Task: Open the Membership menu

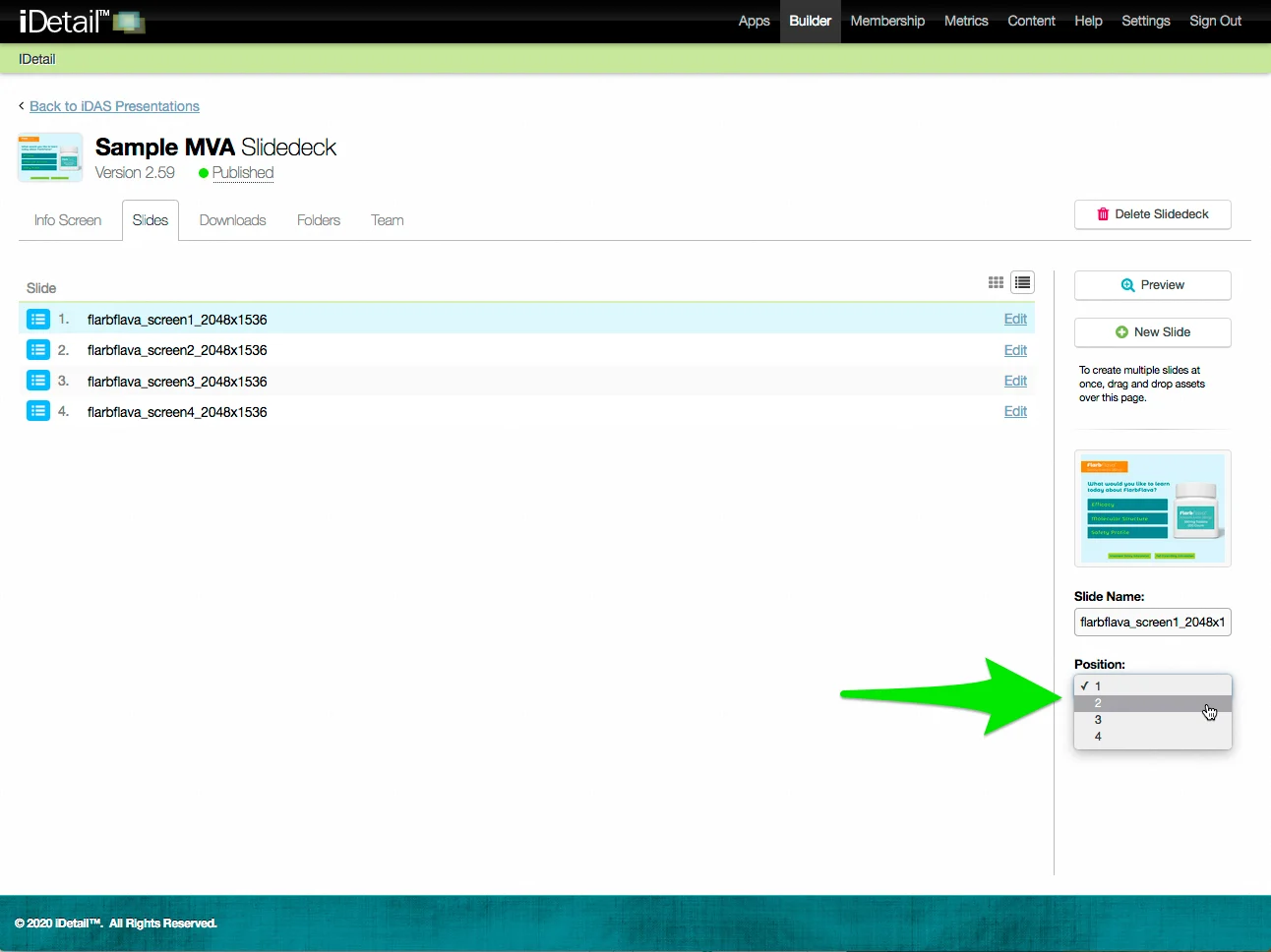Action: tap(887, 21)
